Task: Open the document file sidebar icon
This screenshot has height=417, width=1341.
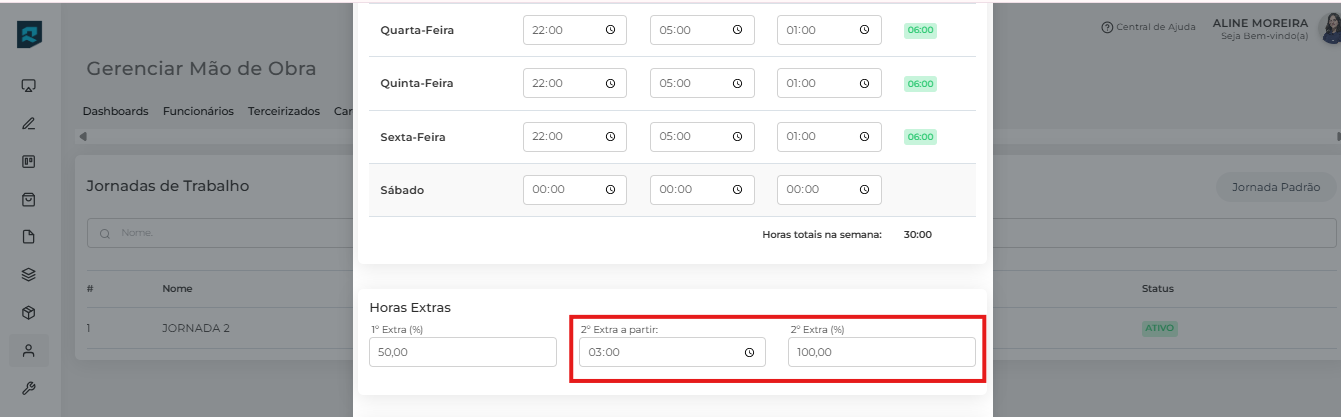Action: click(x=29, y=237)
